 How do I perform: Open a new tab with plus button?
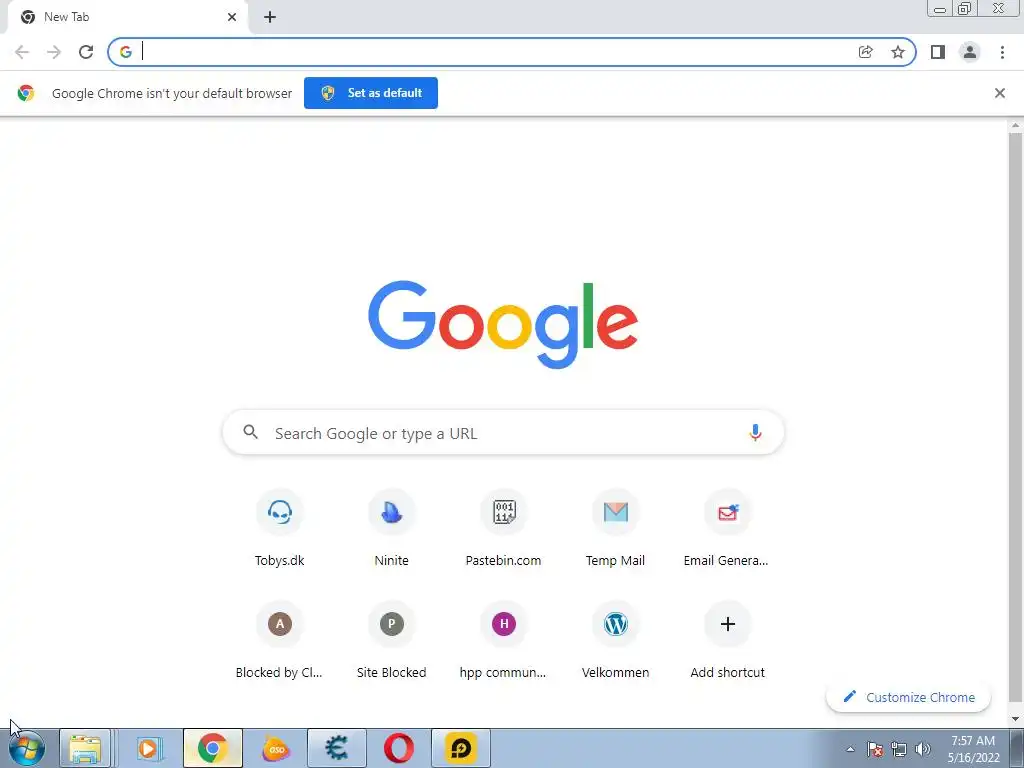[x=270, y=17]
